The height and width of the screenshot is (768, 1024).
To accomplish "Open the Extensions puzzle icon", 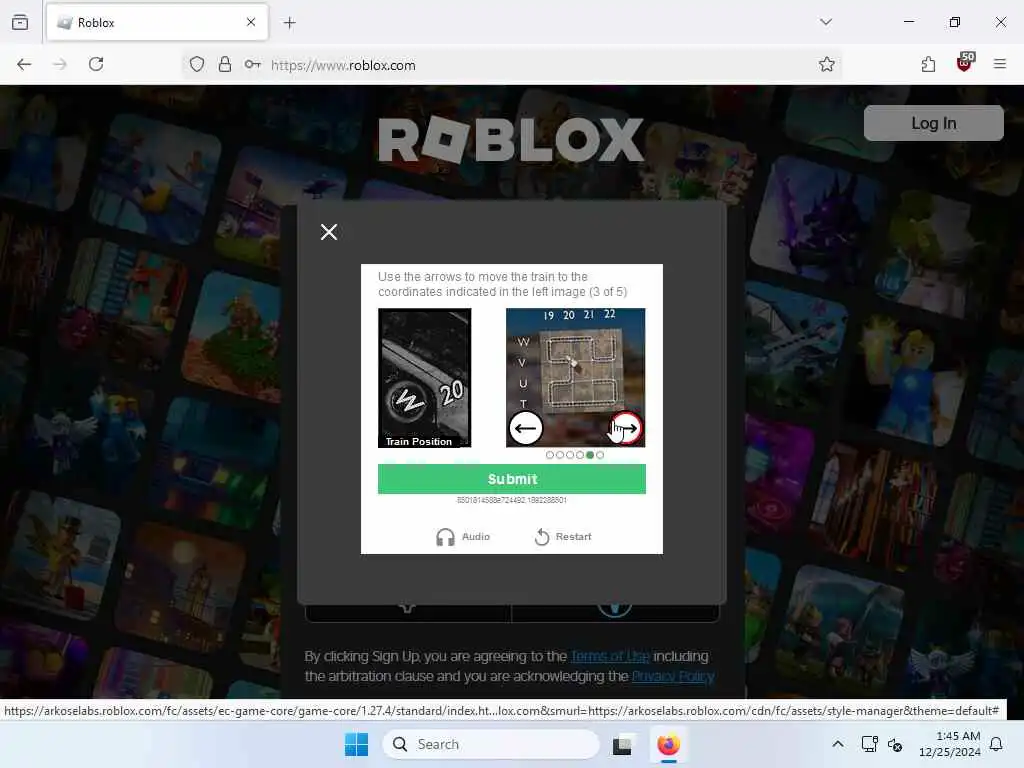I will 928,64.
